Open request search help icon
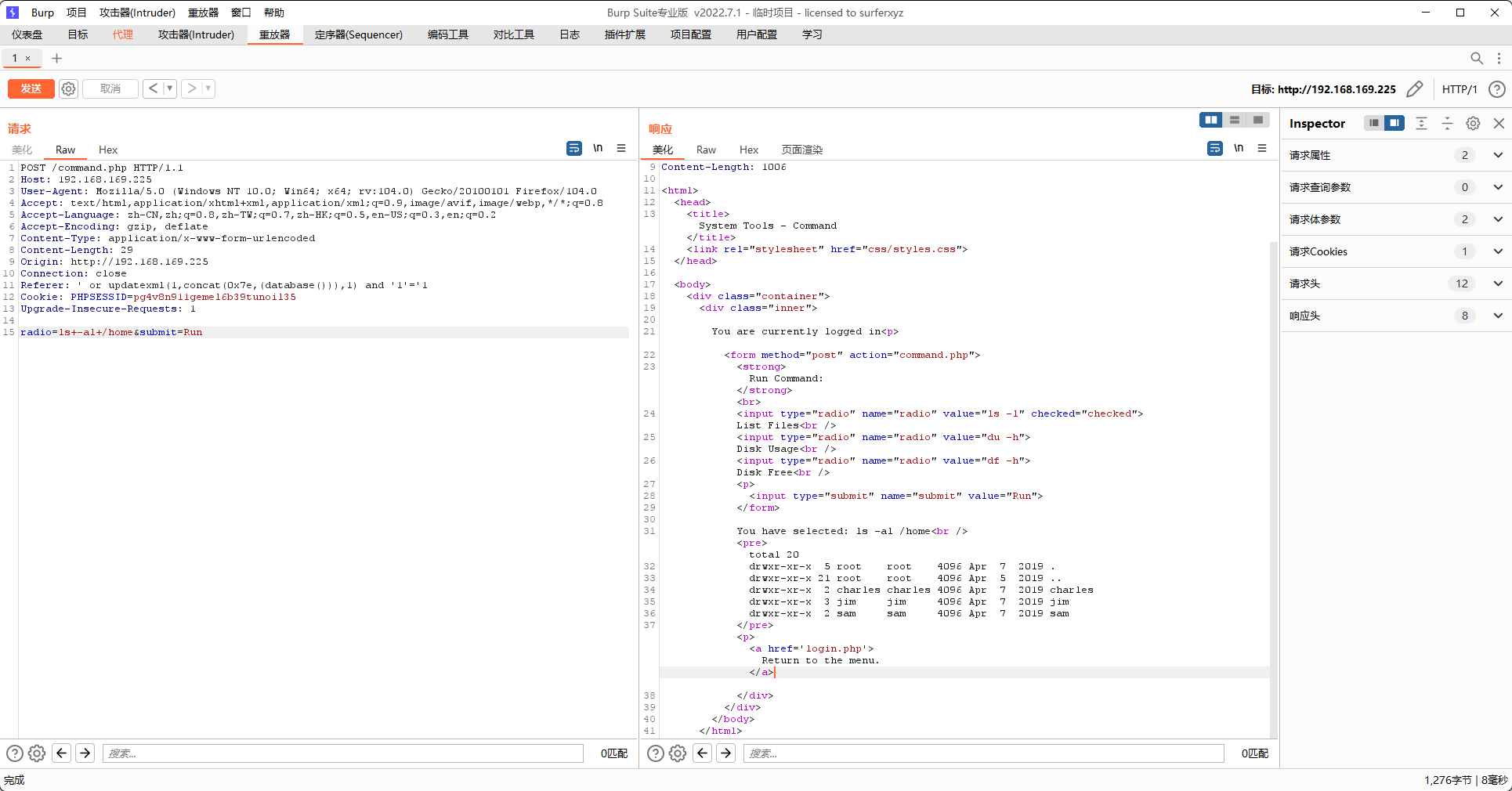1512x791 pixels. [x=15, y=753]
